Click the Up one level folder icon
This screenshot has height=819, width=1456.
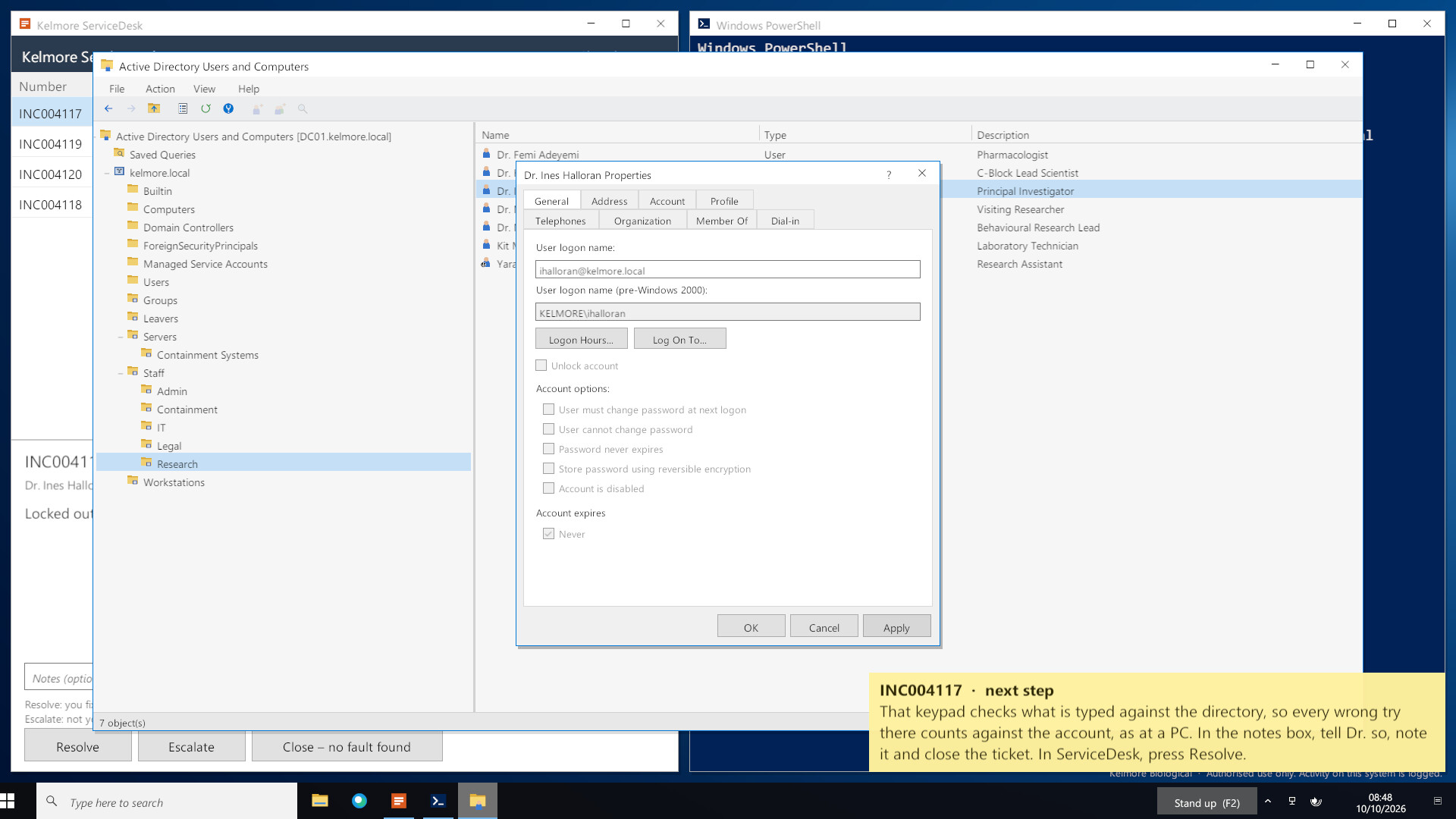click(x=154, y=109)
